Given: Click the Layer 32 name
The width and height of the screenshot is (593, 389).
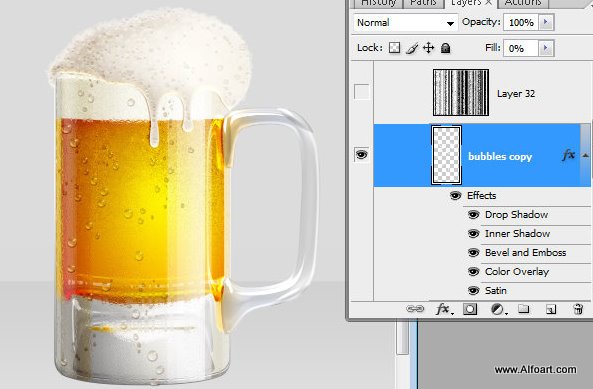Looking at the screenshot, I should [516, 94].
